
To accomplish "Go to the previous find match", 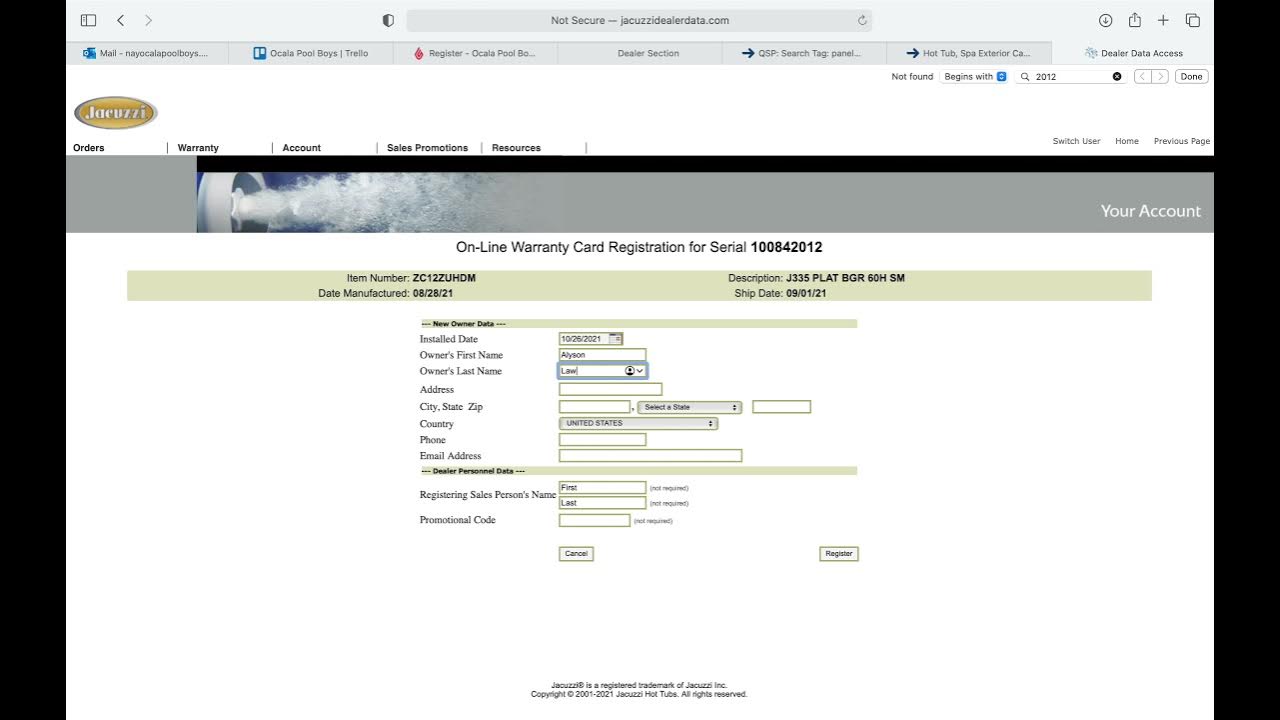I will coord(1142,76).
